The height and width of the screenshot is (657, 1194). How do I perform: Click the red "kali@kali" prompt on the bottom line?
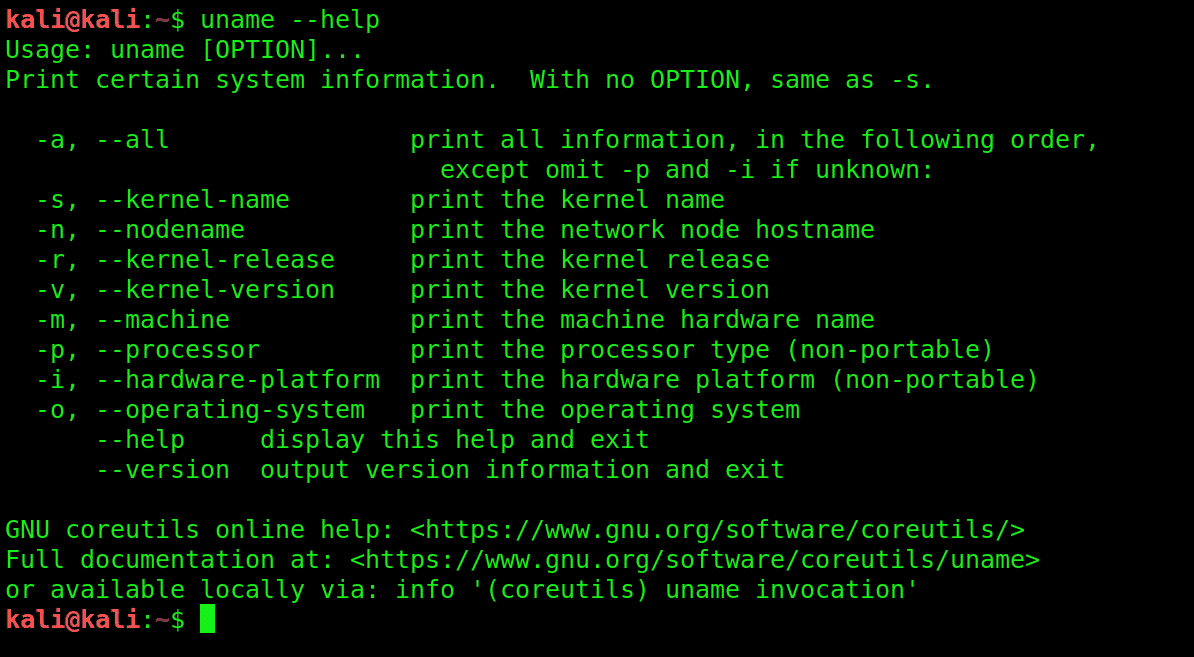tap(72, 620)
